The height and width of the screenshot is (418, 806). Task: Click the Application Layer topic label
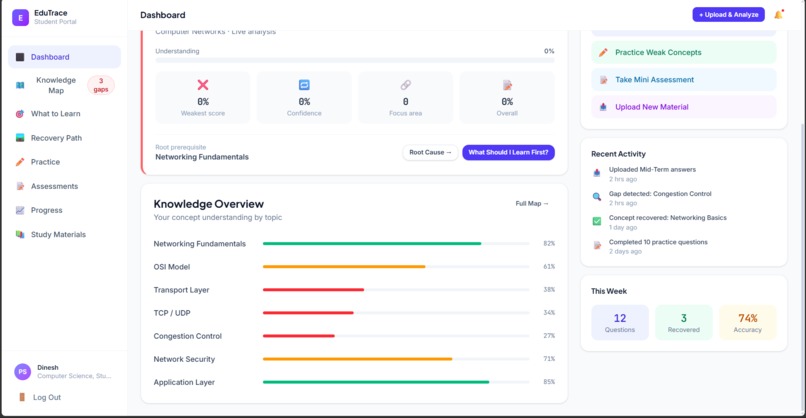[184, 383]
